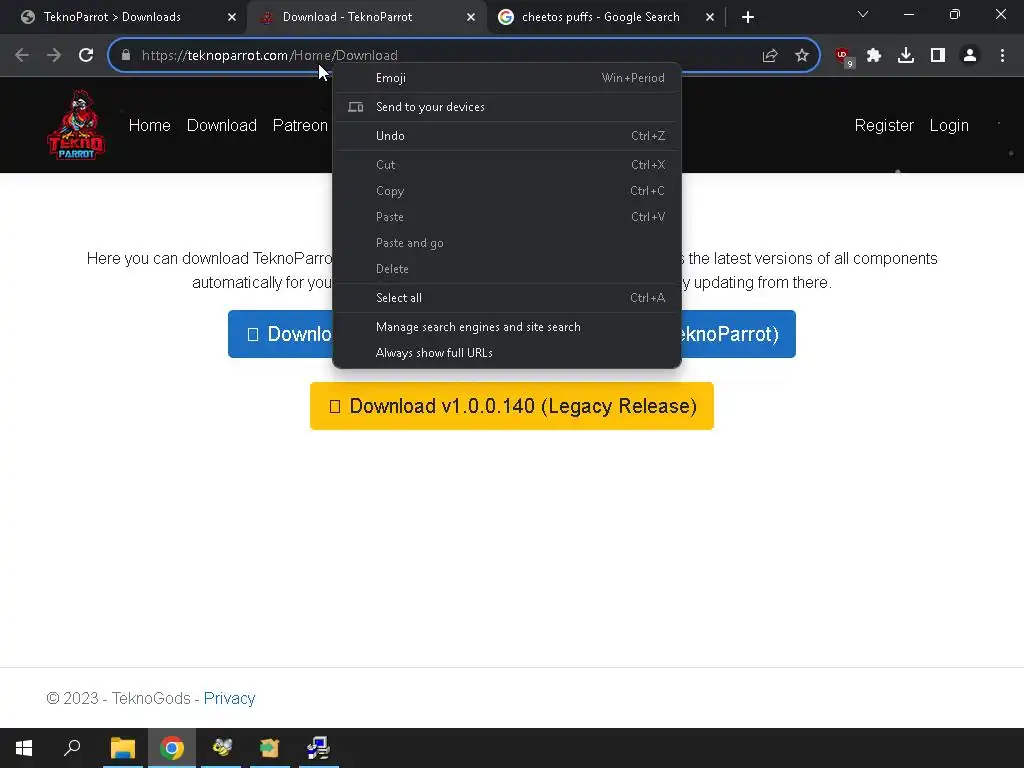Toggle Always show full URLs
This screenshot has width=1024, height=768.
coord(507,353)
